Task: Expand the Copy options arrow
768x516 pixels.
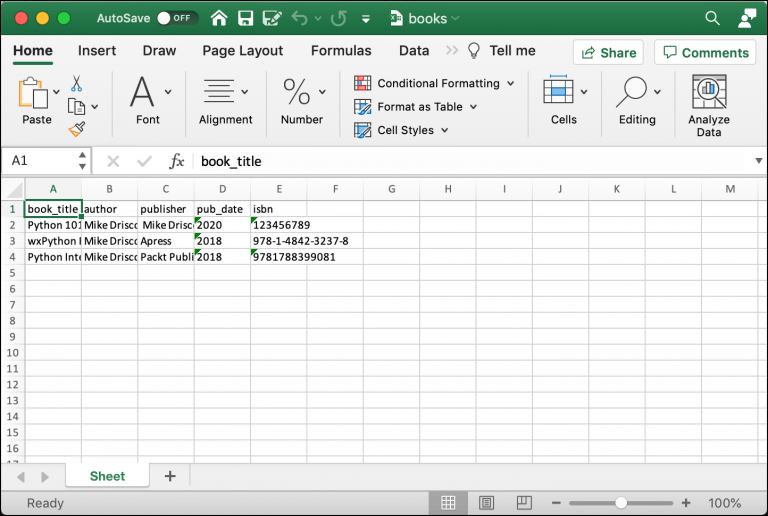Action: (95, 107)
